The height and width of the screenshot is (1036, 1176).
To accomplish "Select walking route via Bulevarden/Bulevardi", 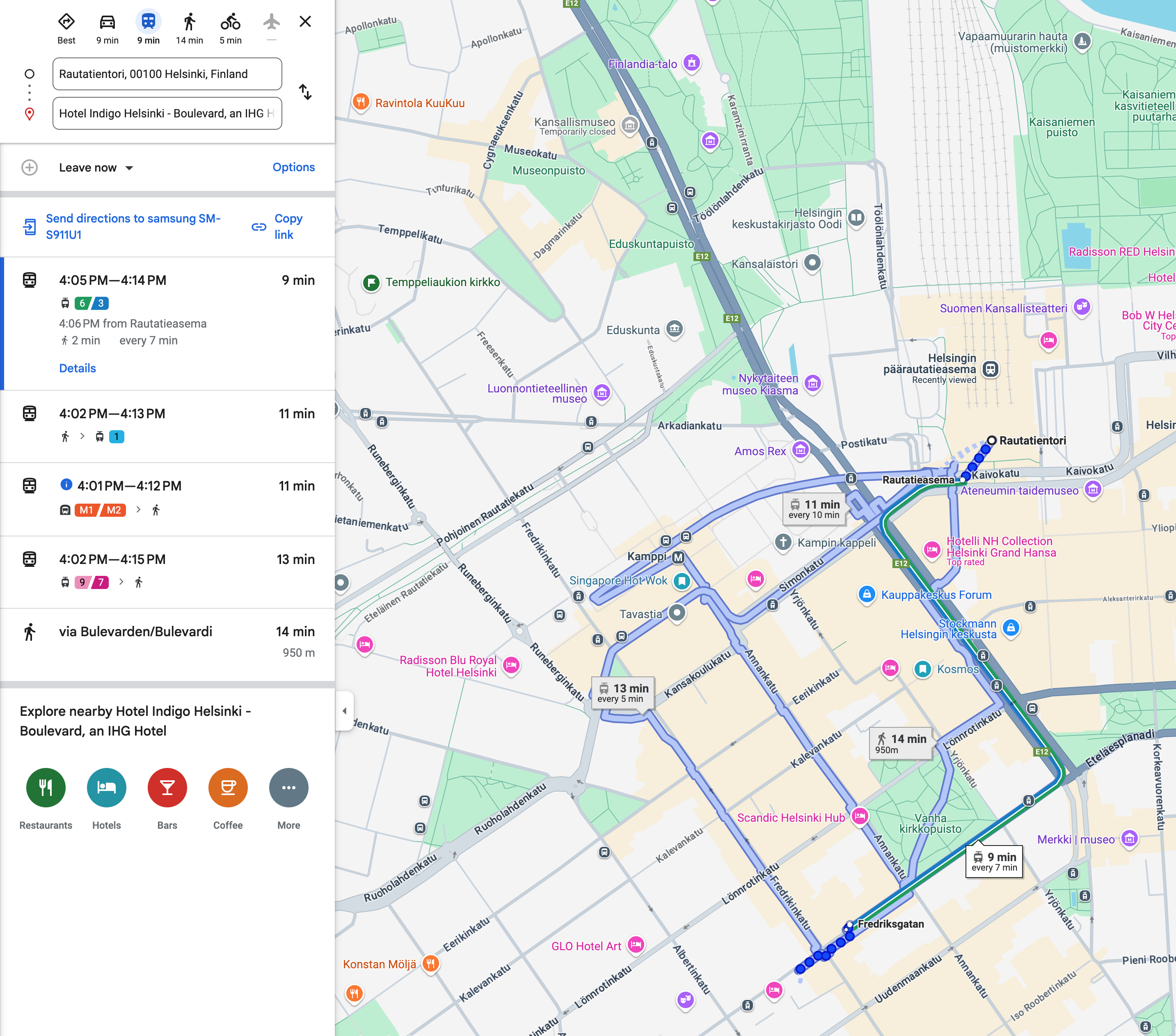I will click(167, 644).
